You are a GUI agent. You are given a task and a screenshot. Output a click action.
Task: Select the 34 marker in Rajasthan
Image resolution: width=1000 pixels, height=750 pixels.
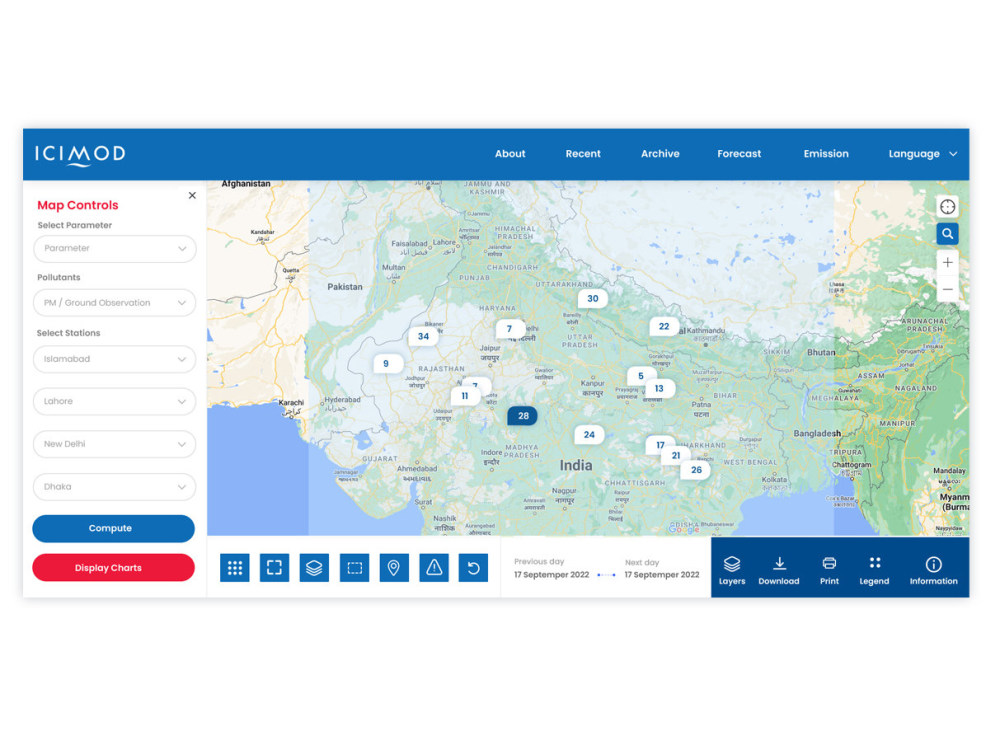point(423,336)
